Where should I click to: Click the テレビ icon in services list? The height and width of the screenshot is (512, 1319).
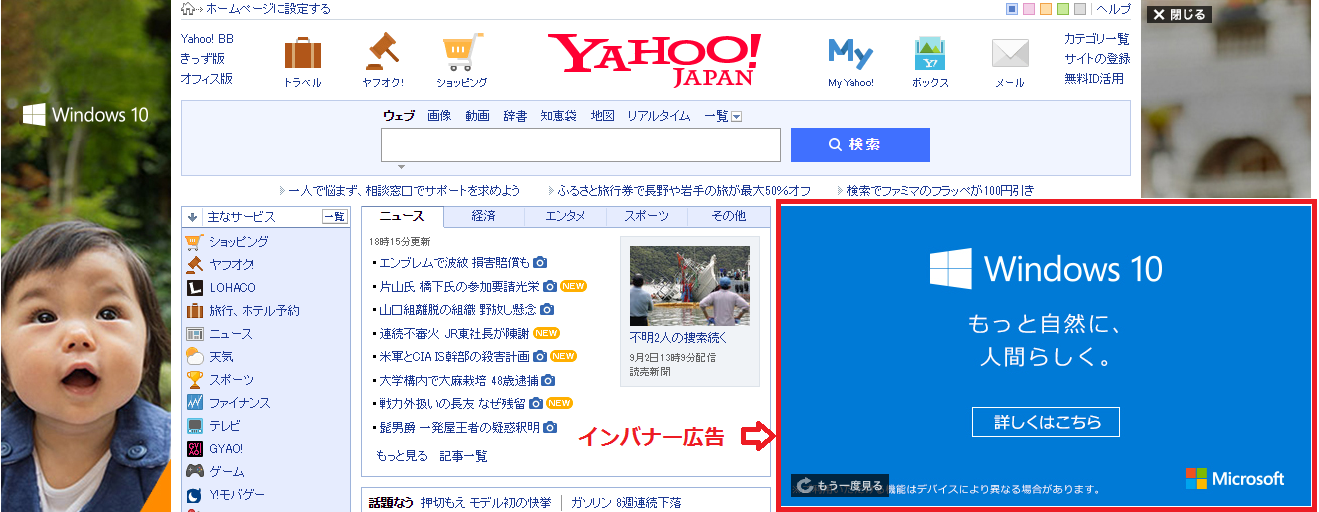(x=194, y=425)
